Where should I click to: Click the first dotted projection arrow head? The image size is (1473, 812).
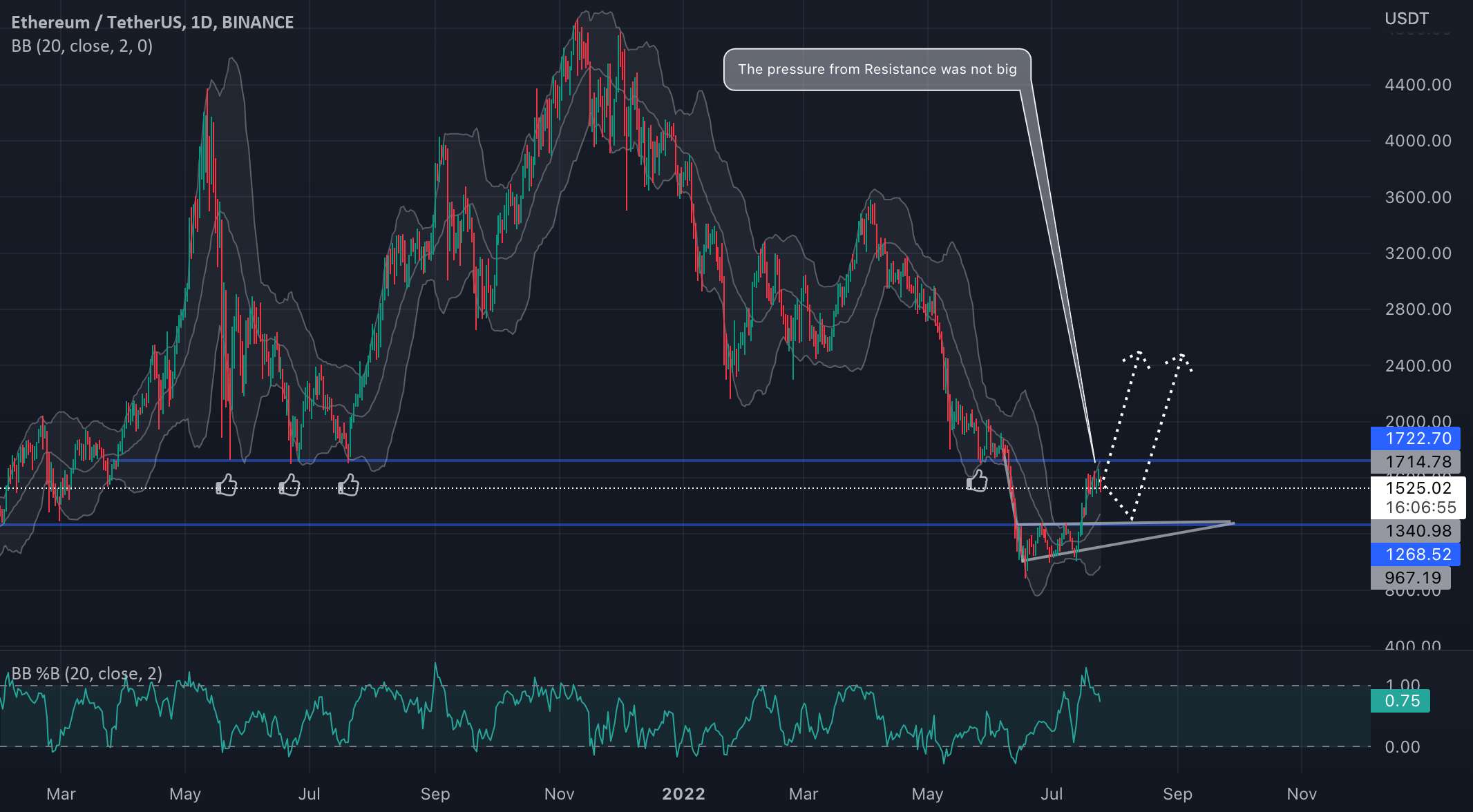click(1137, 358)
